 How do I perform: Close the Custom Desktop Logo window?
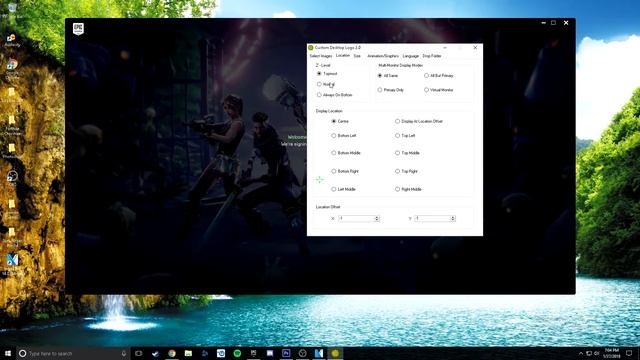(475, 48)
